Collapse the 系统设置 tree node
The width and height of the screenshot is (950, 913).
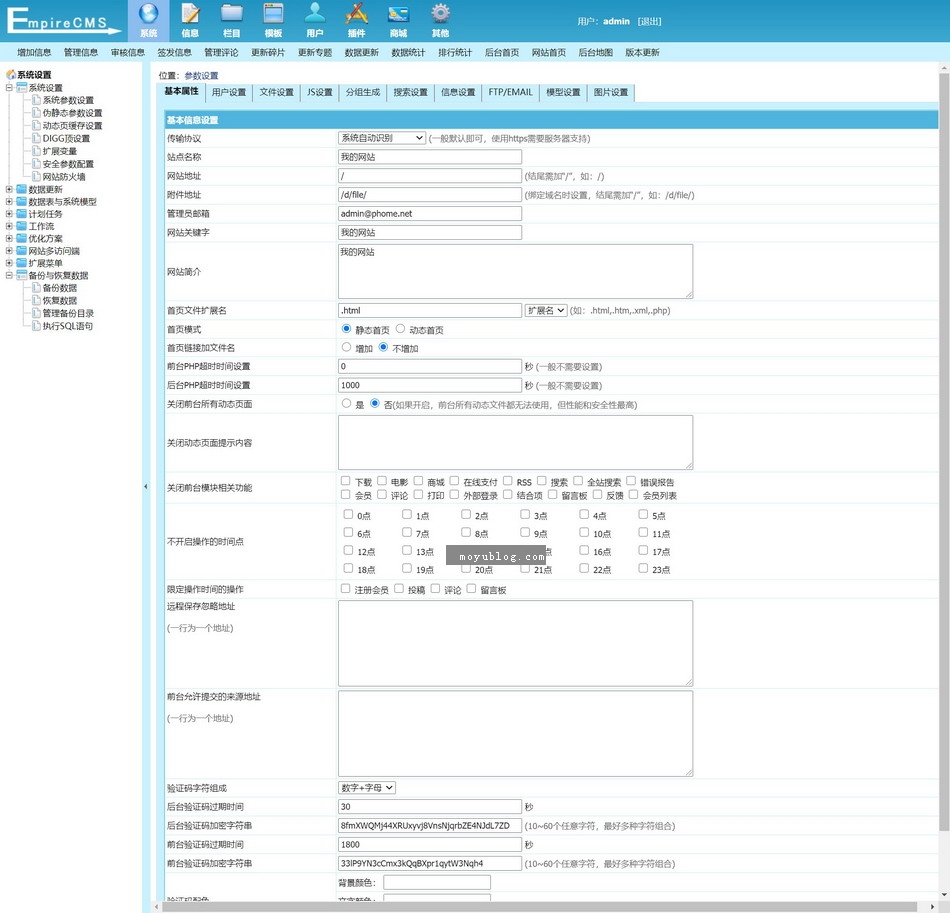point(9,88)
